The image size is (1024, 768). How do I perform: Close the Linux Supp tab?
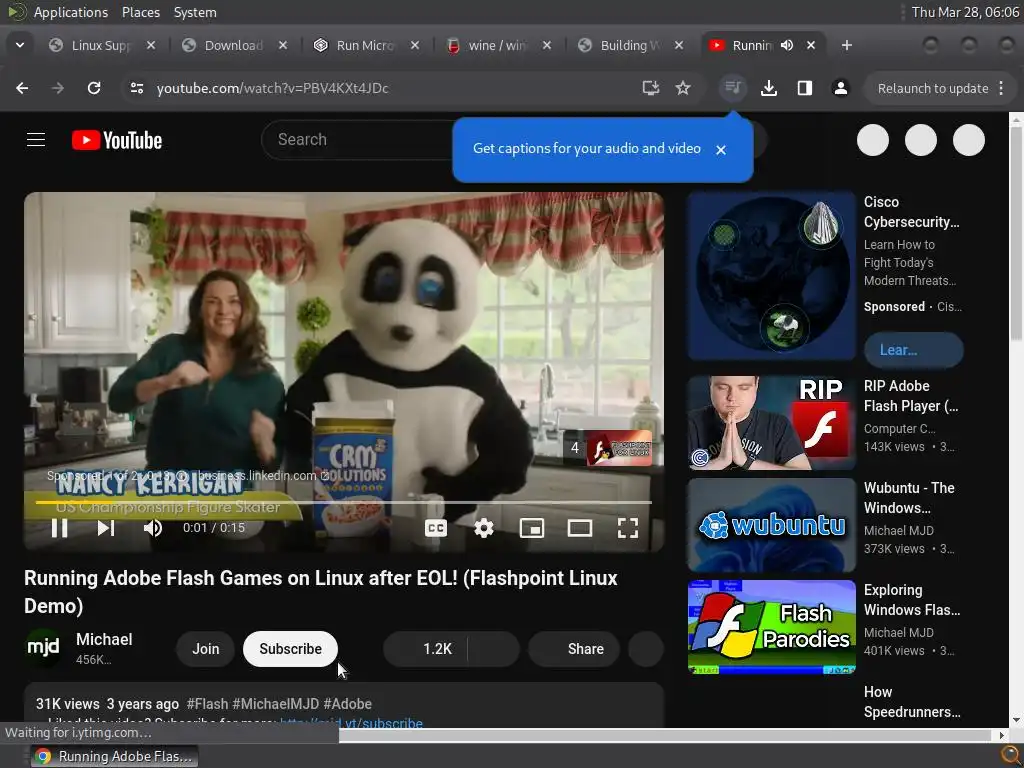(x=151, y=45)
